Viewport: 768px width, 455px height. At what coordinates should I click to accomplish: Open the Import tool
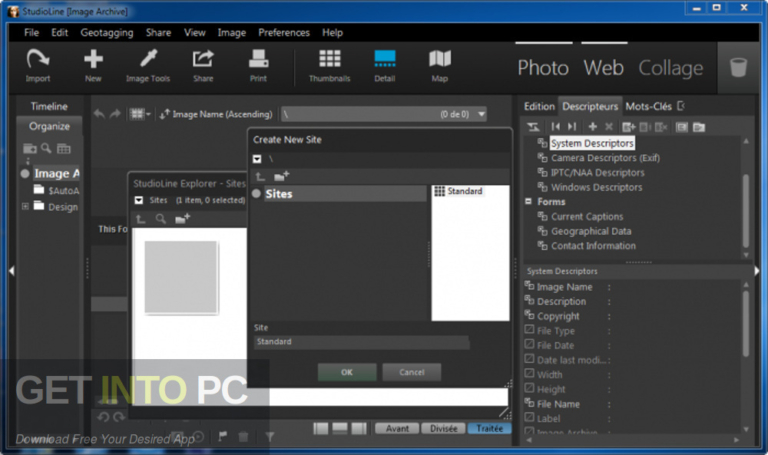pos(38,65)
